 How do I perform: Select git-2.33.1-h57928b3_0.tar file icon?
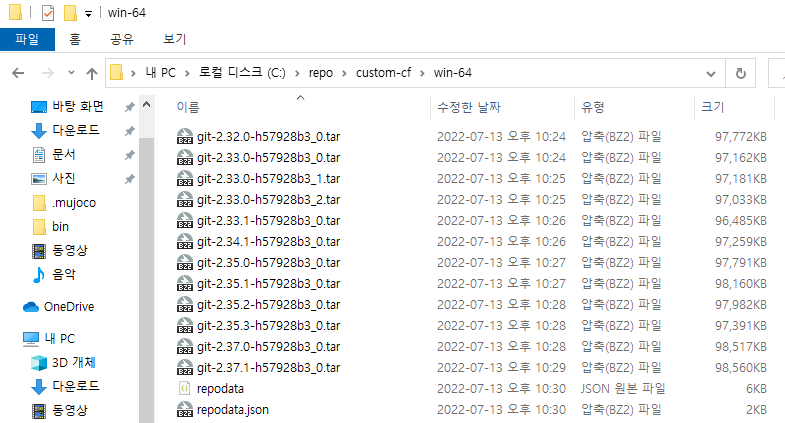185,220
